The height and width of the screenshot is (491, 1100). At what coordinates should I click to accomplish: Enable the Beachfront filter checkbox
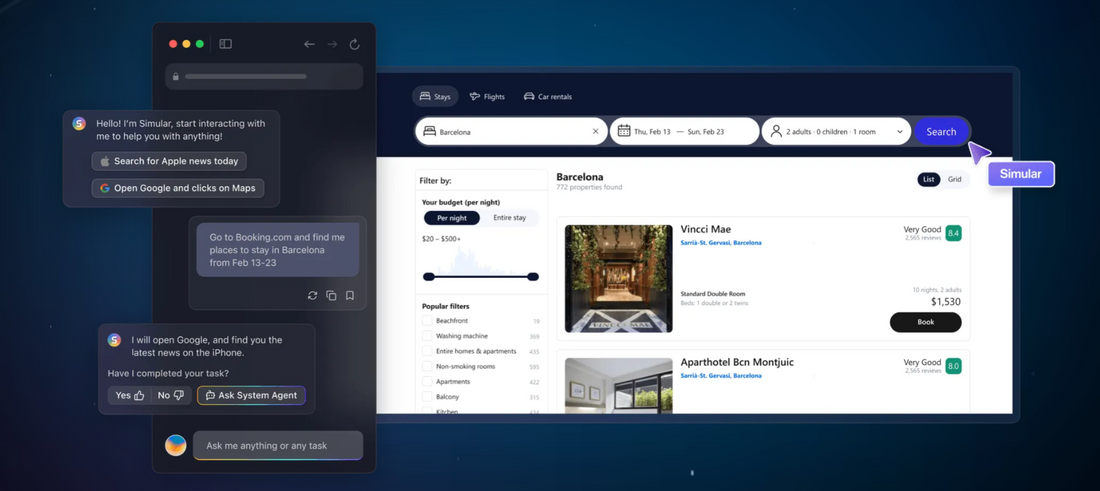427,321
